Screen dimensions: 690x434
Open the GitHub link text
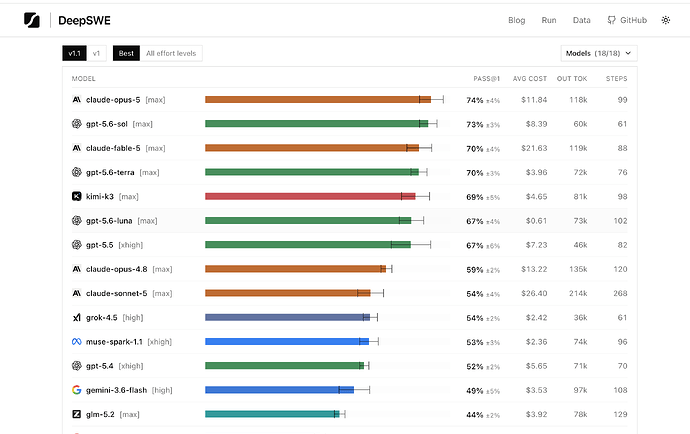pos(633,20)
